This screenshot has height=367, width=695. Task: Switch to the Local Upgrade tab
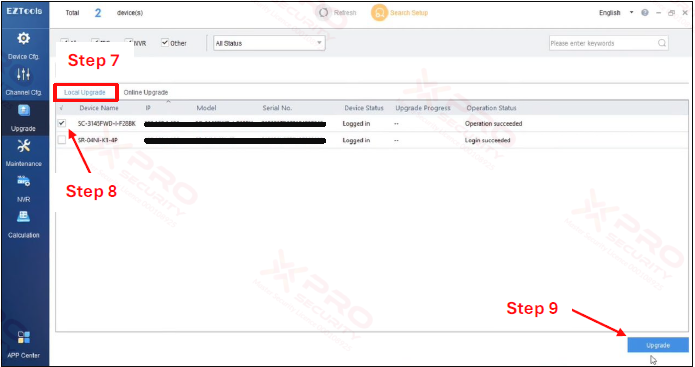[85, 93]
